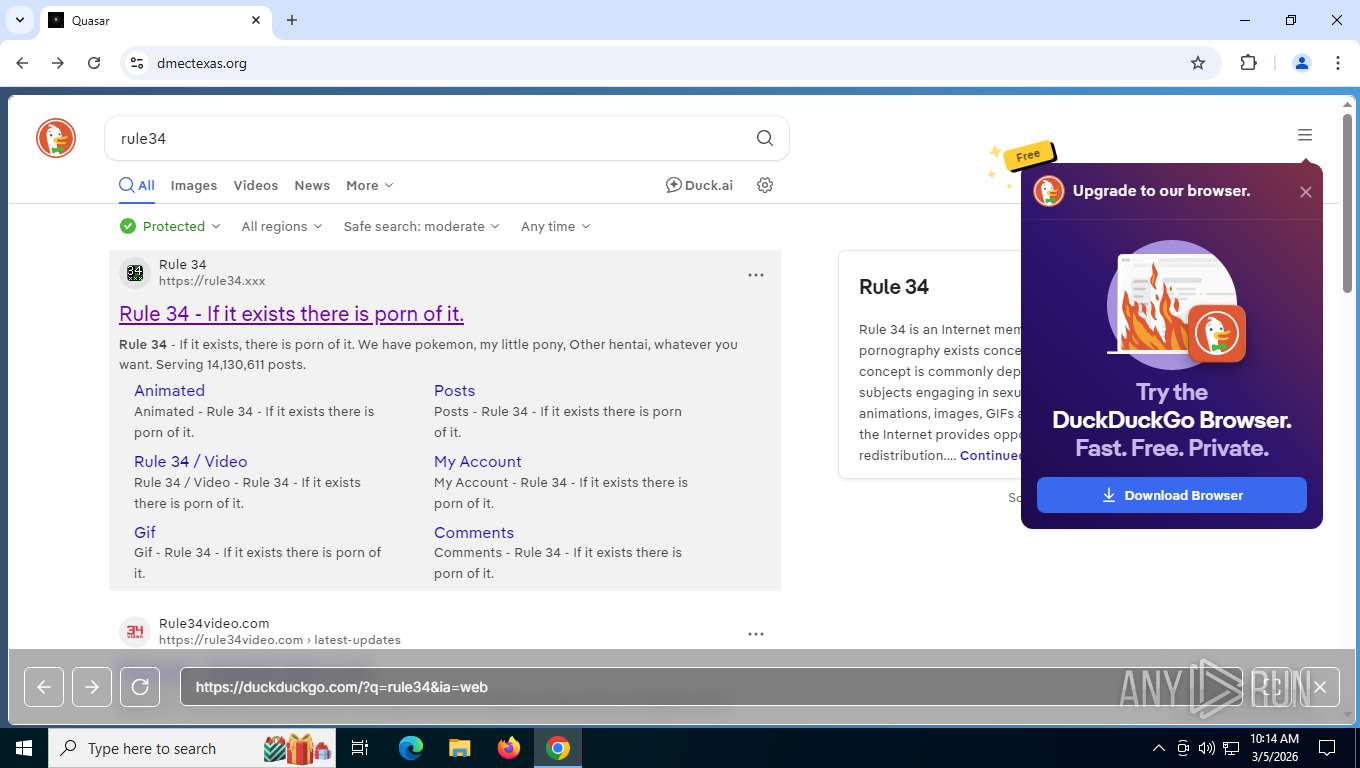Select the All results tab
Viewport: 1360px width, 768px height.
pyautogui.click(x=137, y=185)
